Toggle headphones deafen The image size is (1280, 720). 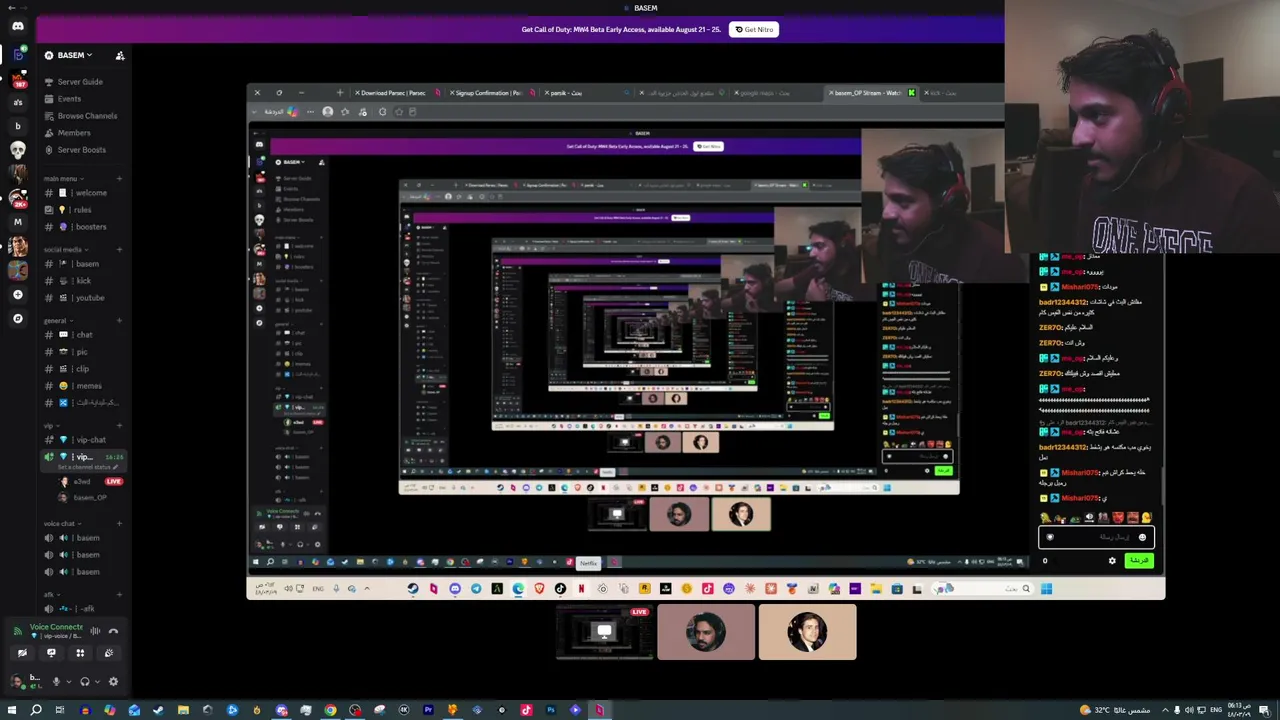[85, 682]
